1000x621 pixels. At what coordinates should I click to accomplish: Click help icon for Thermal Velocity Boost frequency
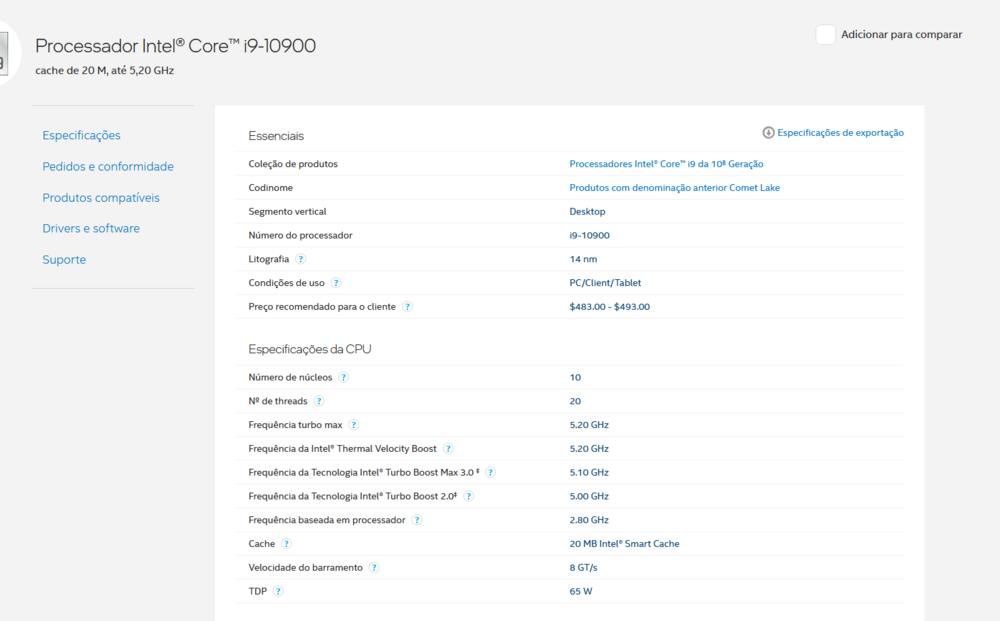pos(448,449)
